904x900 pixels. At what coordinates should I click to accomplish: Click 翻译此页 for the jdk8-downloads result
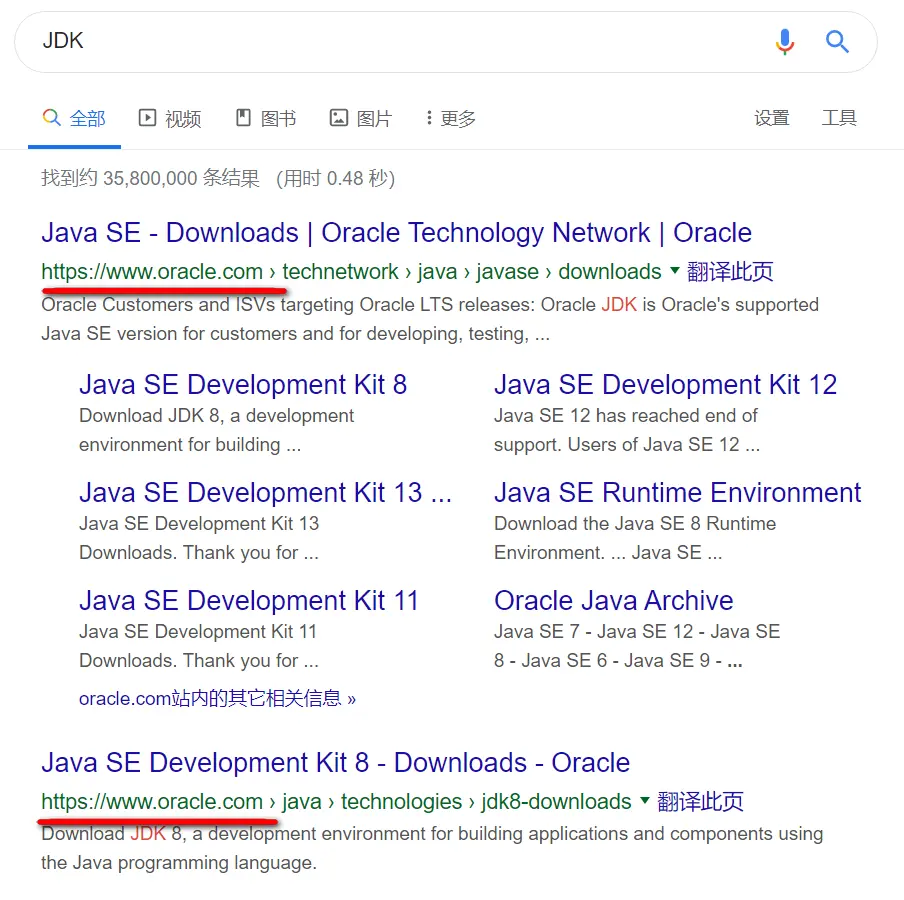700,802
